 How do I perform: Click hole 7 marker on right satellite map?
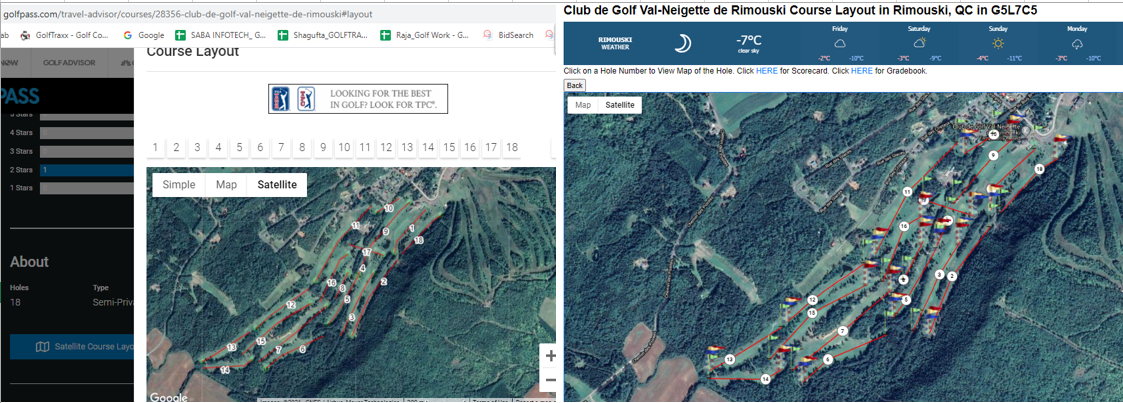click(842, 331)
